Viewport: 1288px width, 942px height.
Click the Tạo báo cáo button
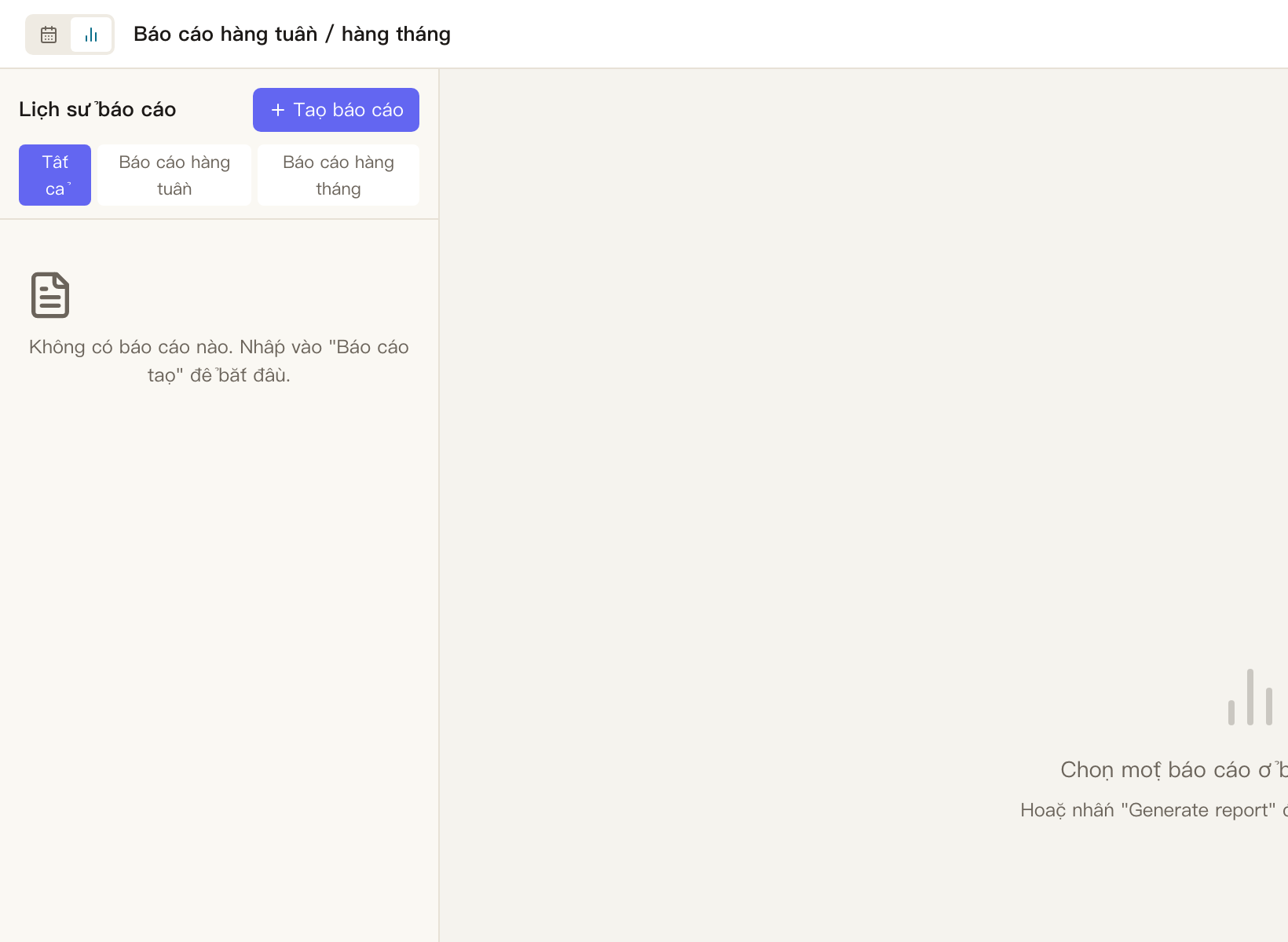[x=336, y=110]
